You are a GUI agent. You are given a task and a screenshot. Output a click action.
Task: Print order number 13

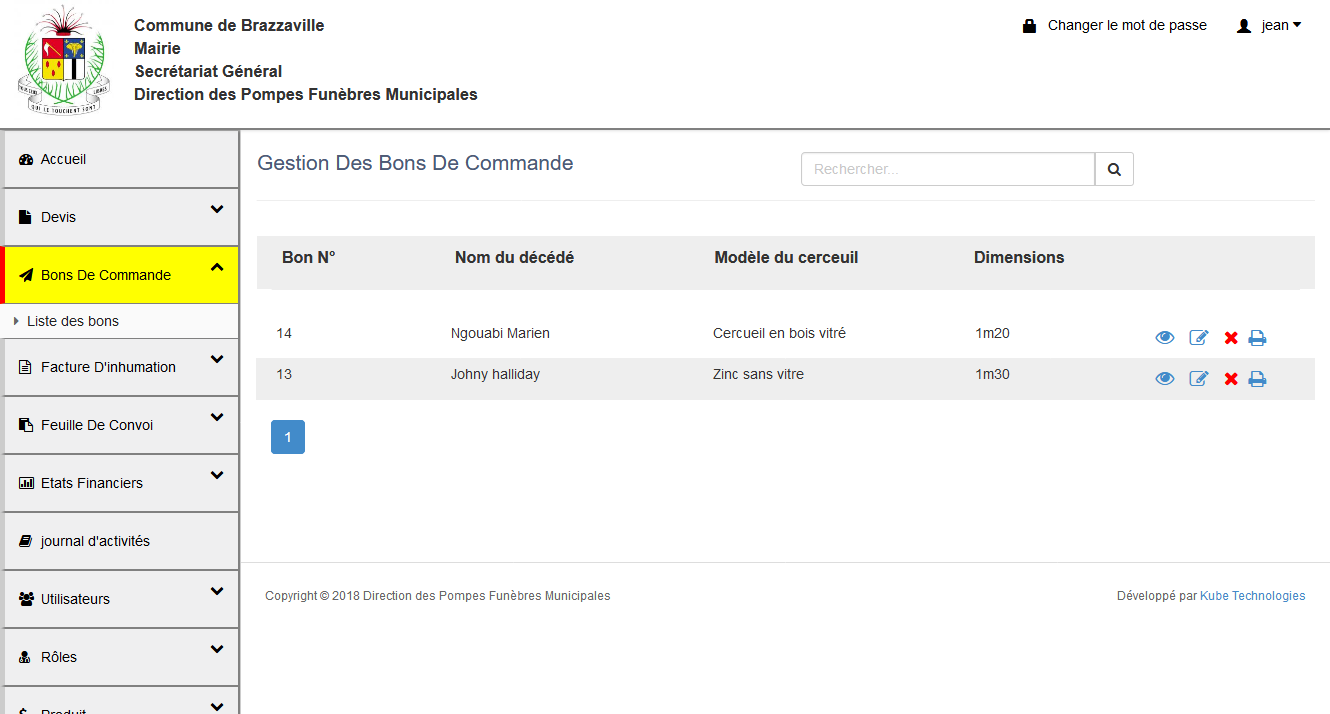(1257, 379)
